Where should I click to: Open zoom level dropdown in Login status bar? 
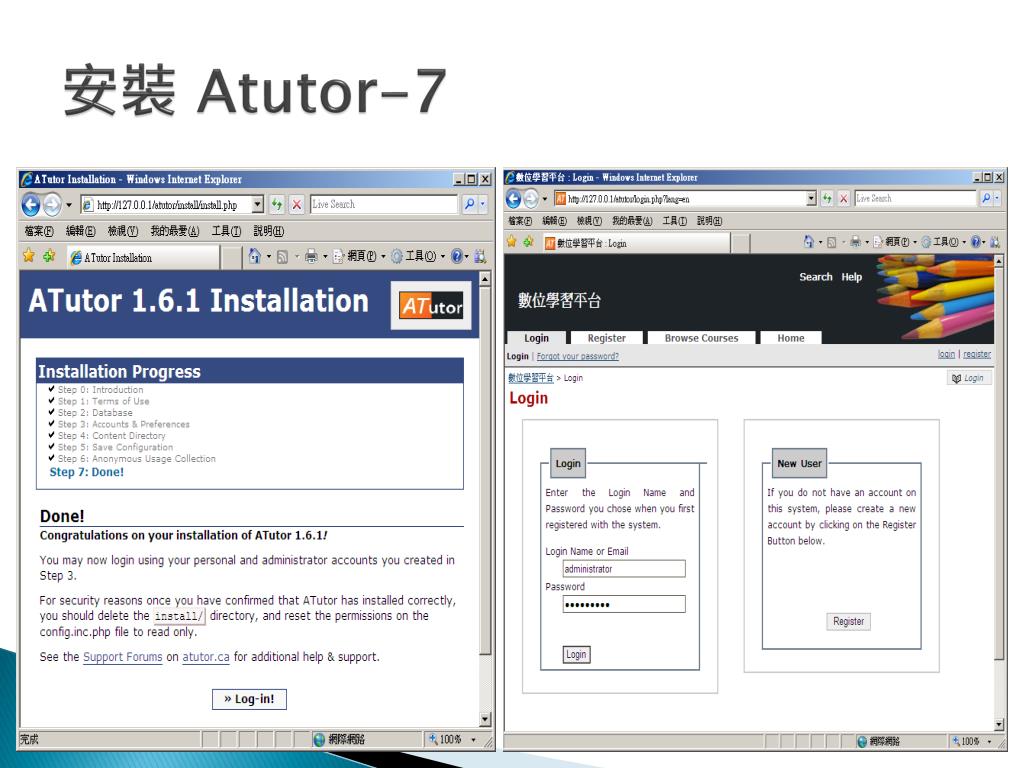(x=989, y=741)
